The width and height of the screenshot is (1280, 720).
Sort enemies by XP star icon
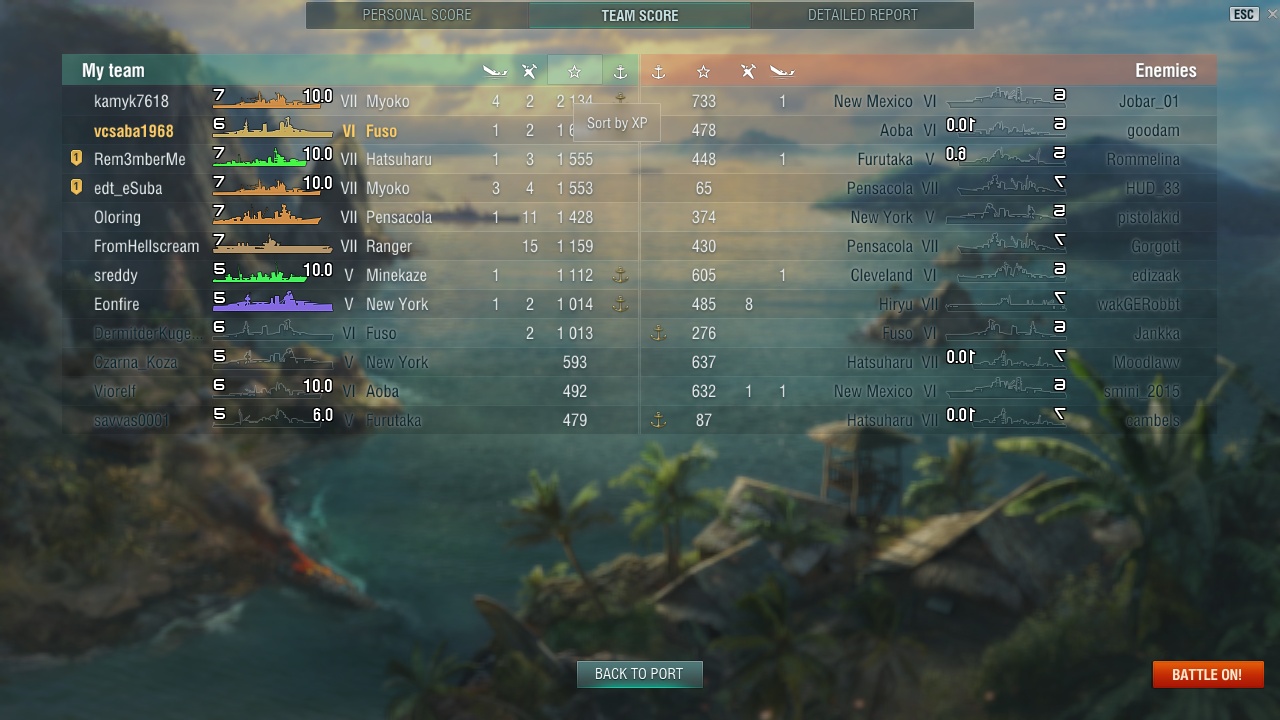[704, 71]
